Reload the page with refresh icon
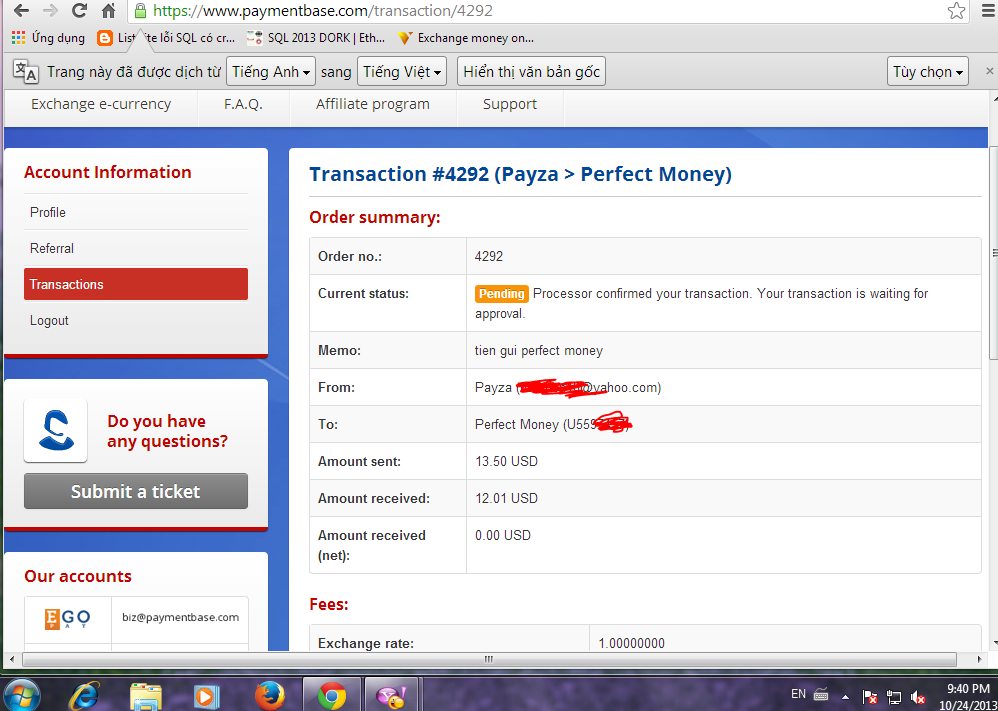 (80, 11)
